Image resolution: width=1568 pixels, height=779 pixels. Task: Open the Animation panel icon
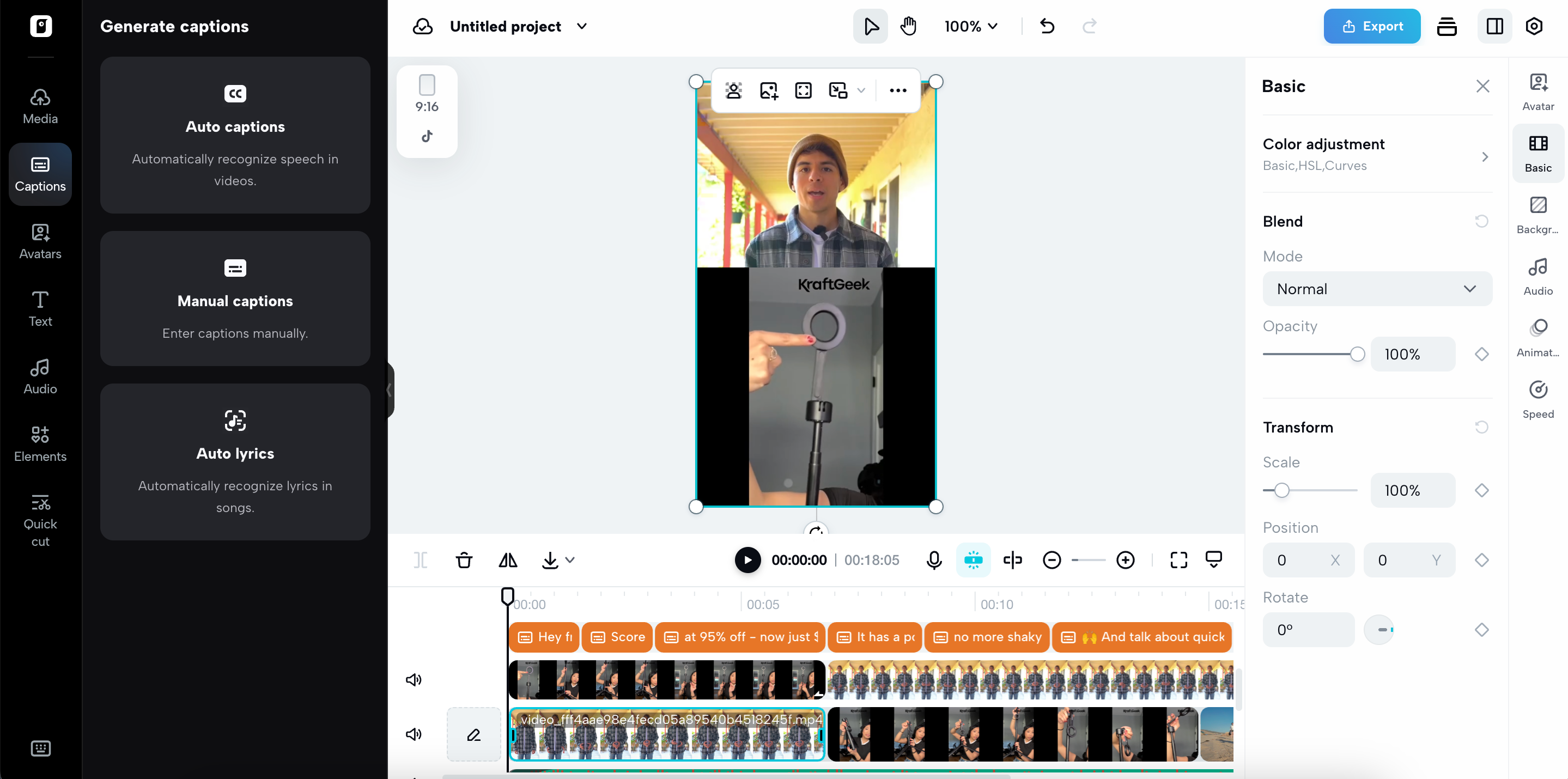pyautogui.click(x=1537, y=338)
